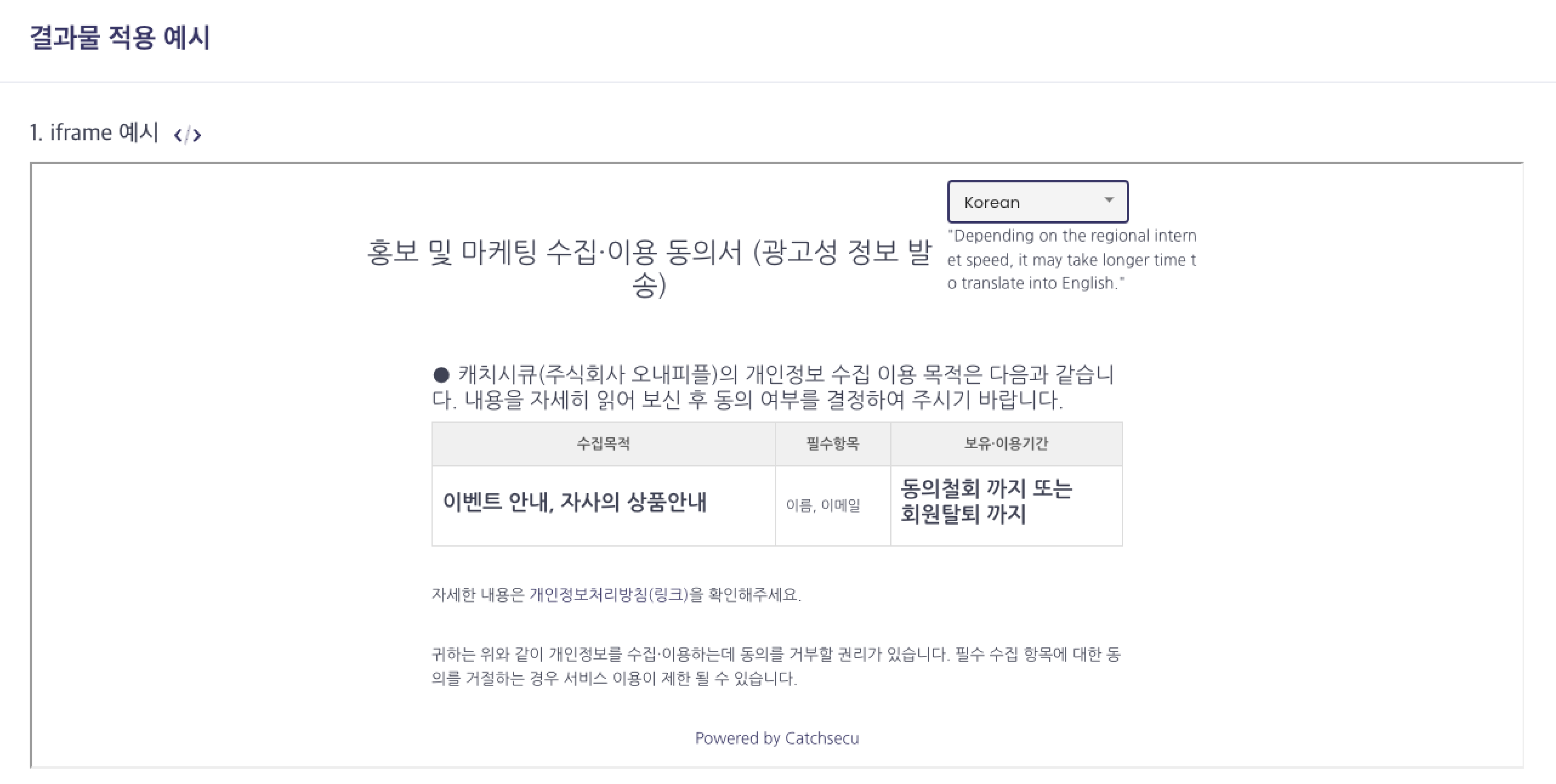Click the 수집목적 column header

tap(603, 443)
